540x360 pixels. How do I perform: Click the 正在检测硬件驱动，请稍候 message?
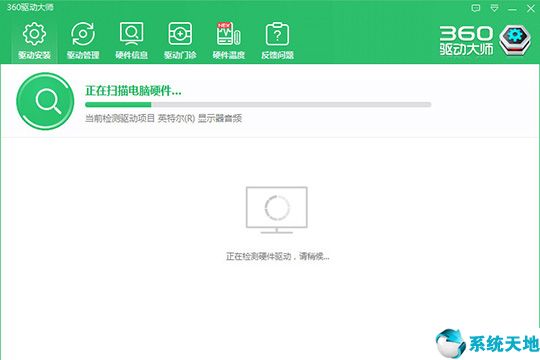click(x=278, y=256)
